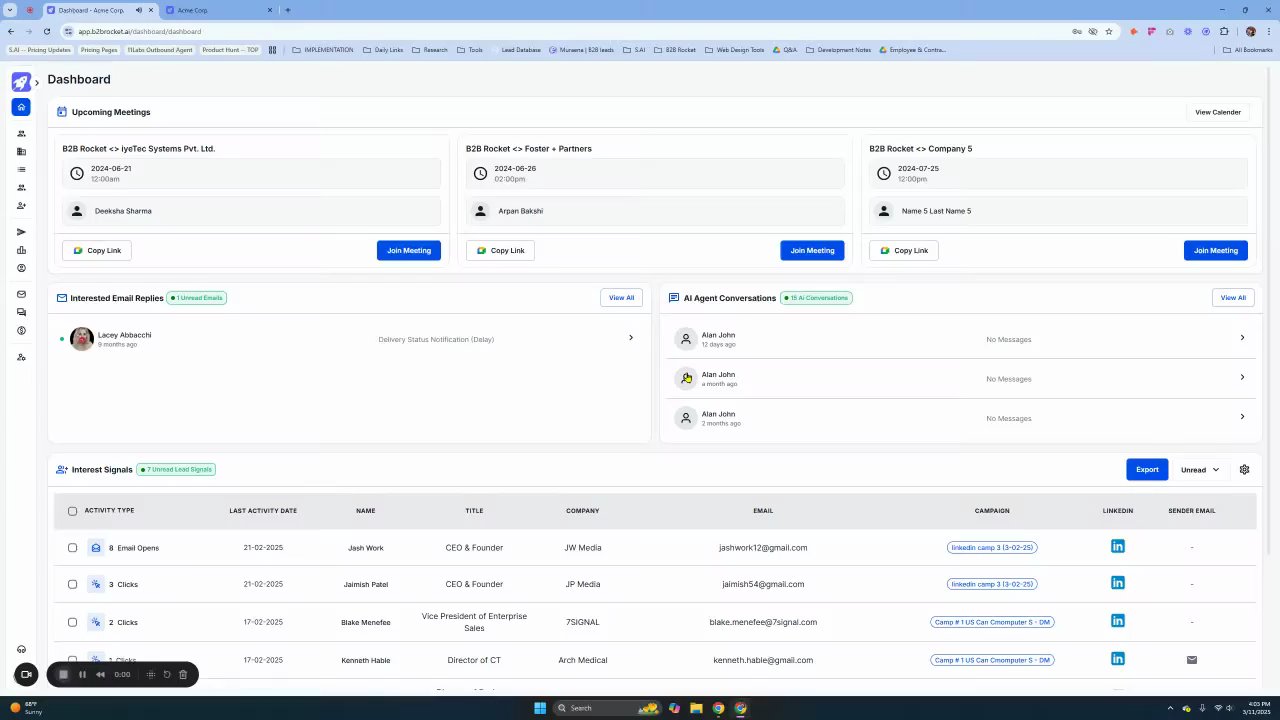Open the envelope mail icon in sidebar
This screenshot has width=1280, height=720.
tap(21, 294)
